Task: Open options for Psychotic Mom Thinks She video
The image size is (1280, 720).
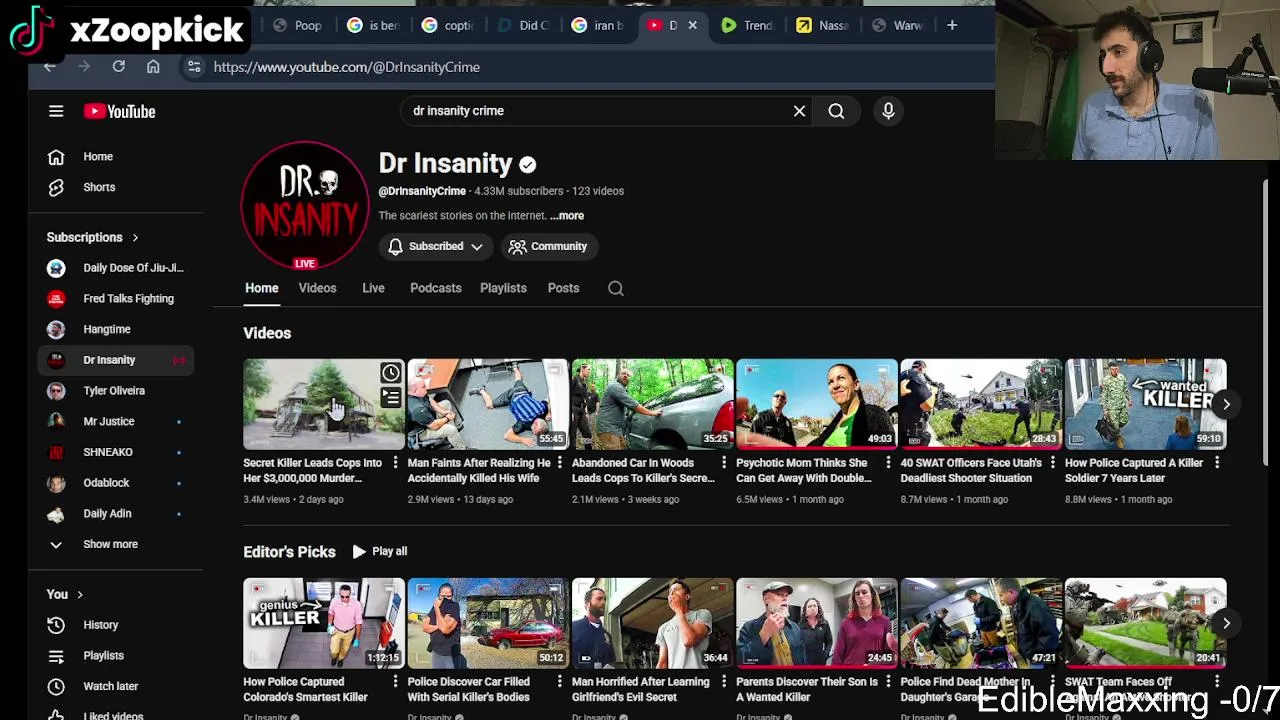Action: 888,463
